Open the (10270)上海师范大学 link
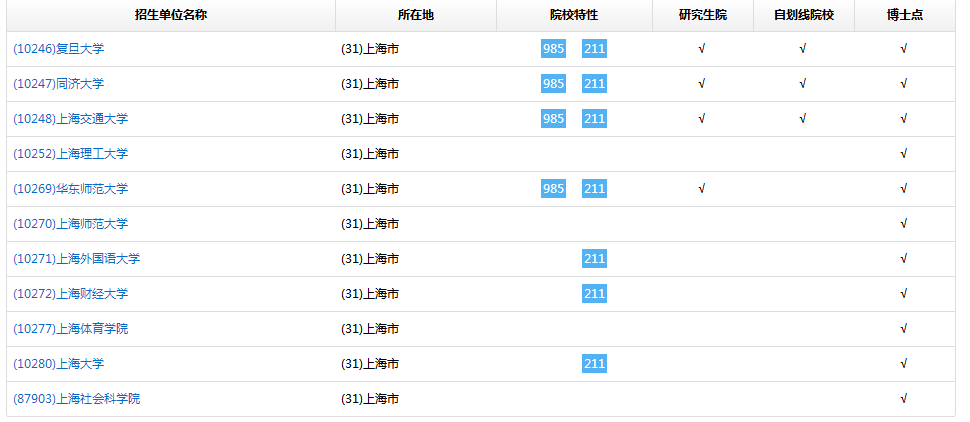 coord(71,223)
